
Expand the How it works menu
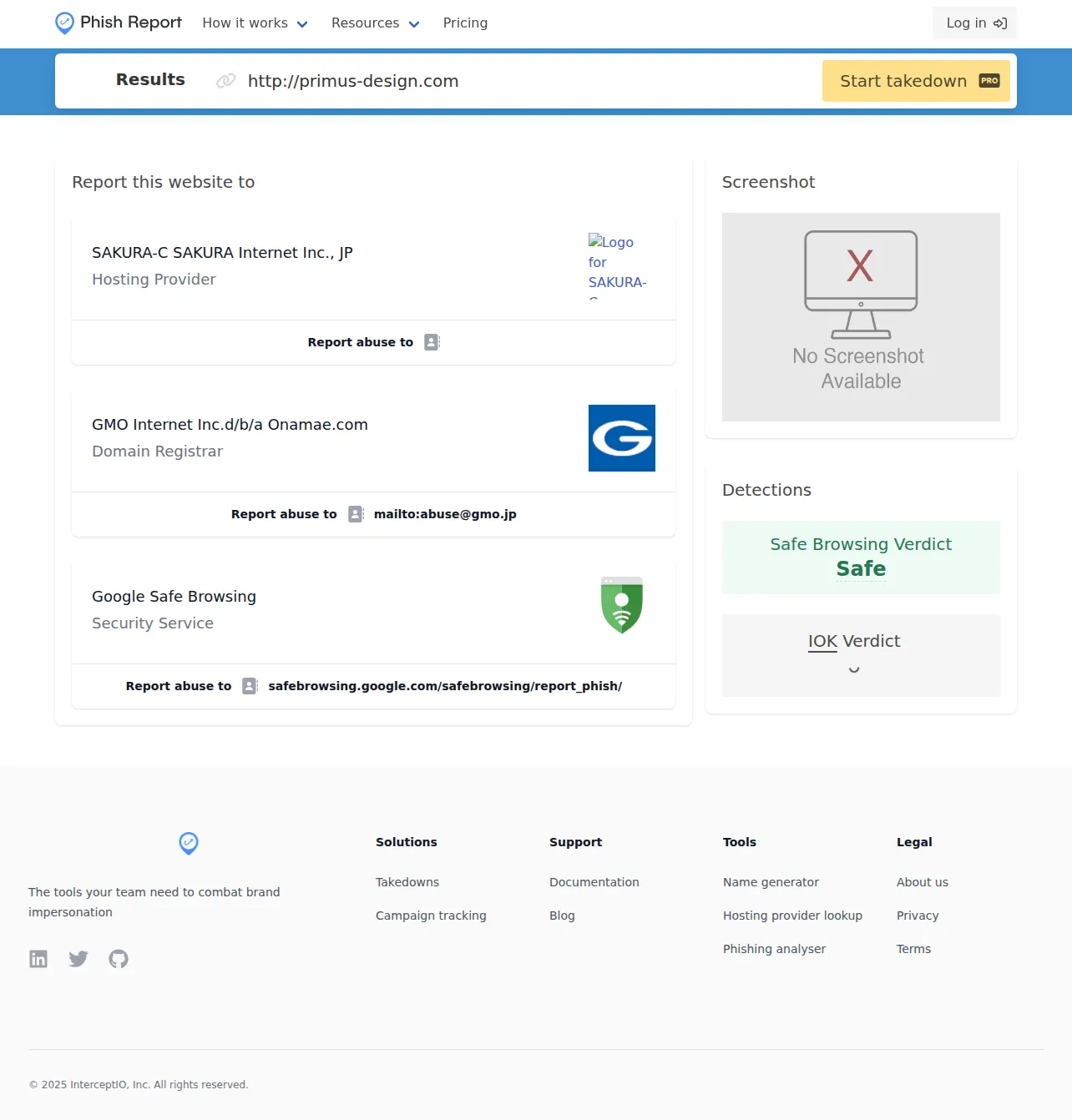[255, 23]
